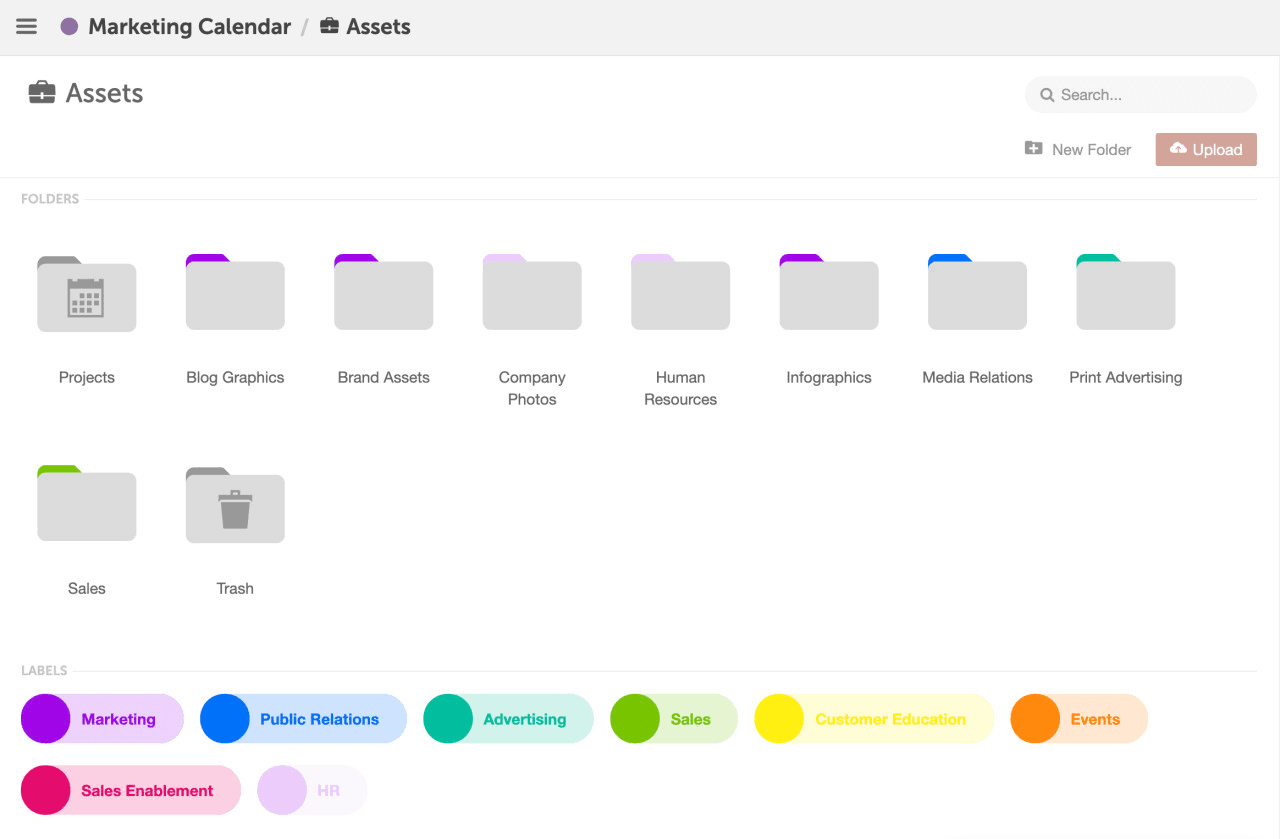Open the green Sales folder
This screenshot has width=1280, height=839.
pyautogui.click(x=87, y=506)
